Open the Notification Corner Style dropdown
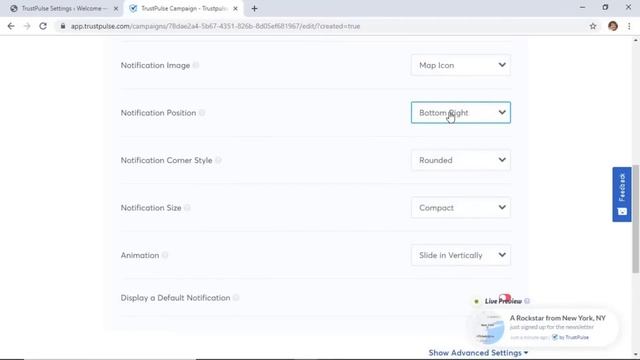The height and width of the screenshot is (360, 640). (x=460, y=160)
